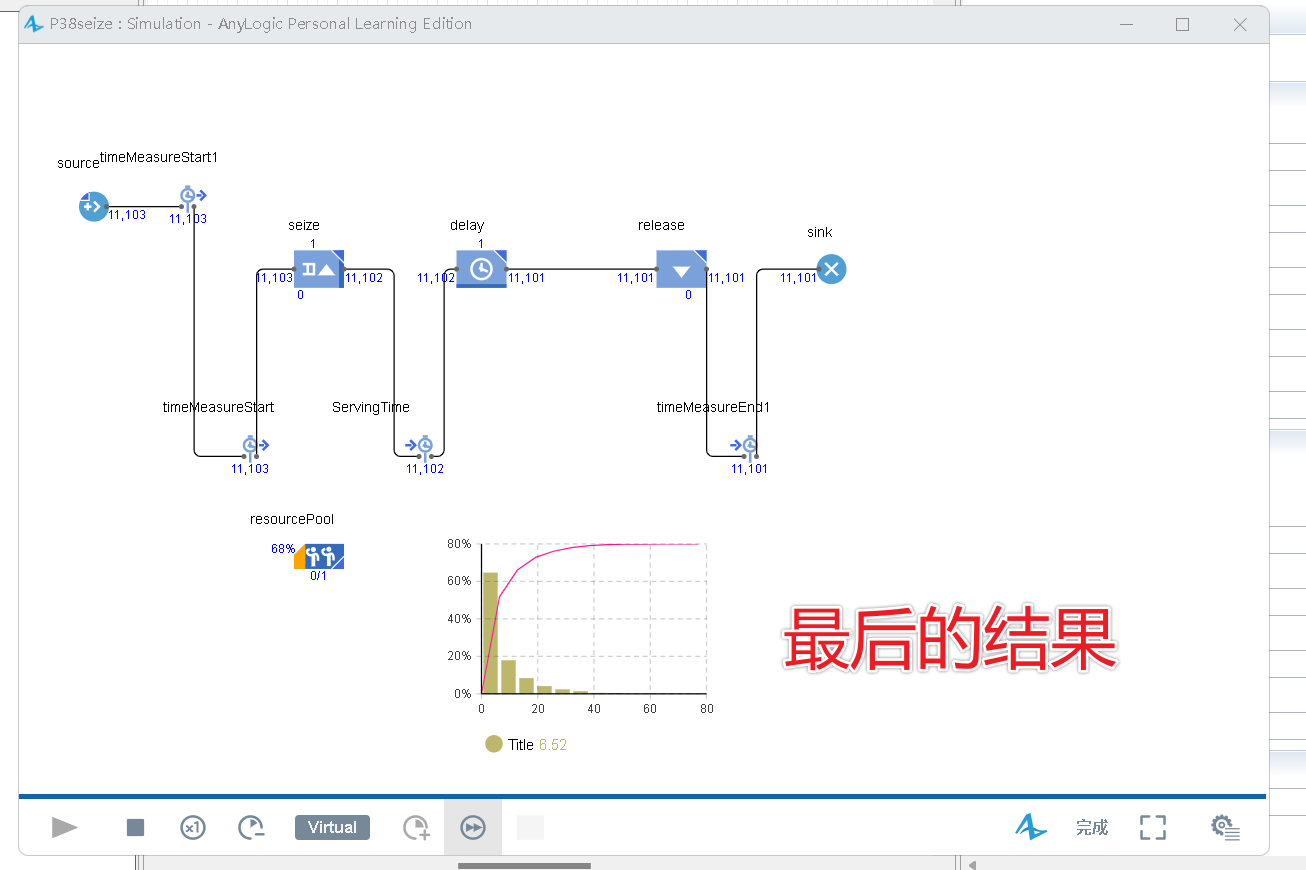Click the release label text

[661, 225]
